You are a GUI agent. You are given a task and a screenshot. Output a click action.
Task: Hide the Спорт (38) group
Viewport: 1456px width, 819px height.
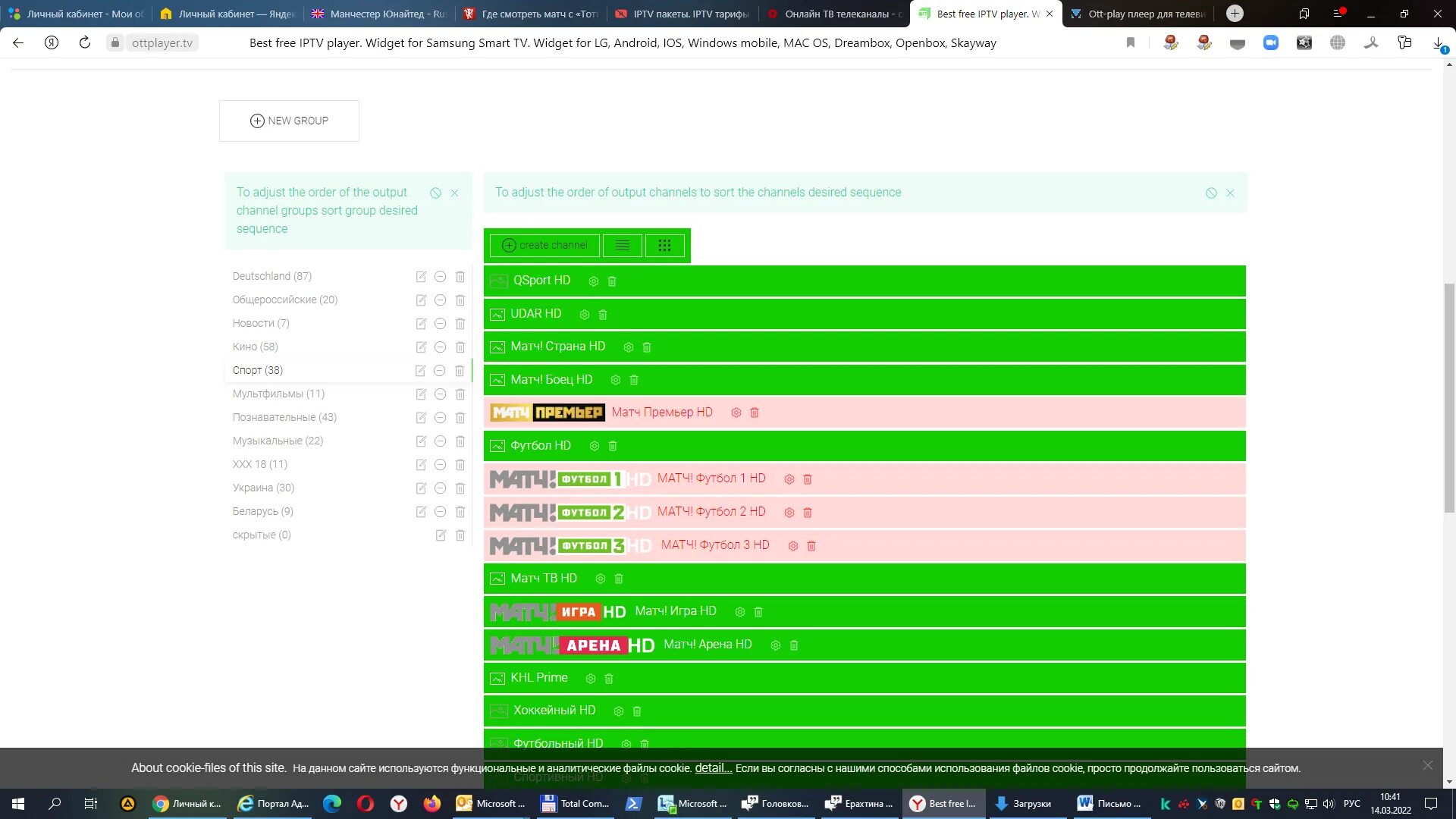439,371
